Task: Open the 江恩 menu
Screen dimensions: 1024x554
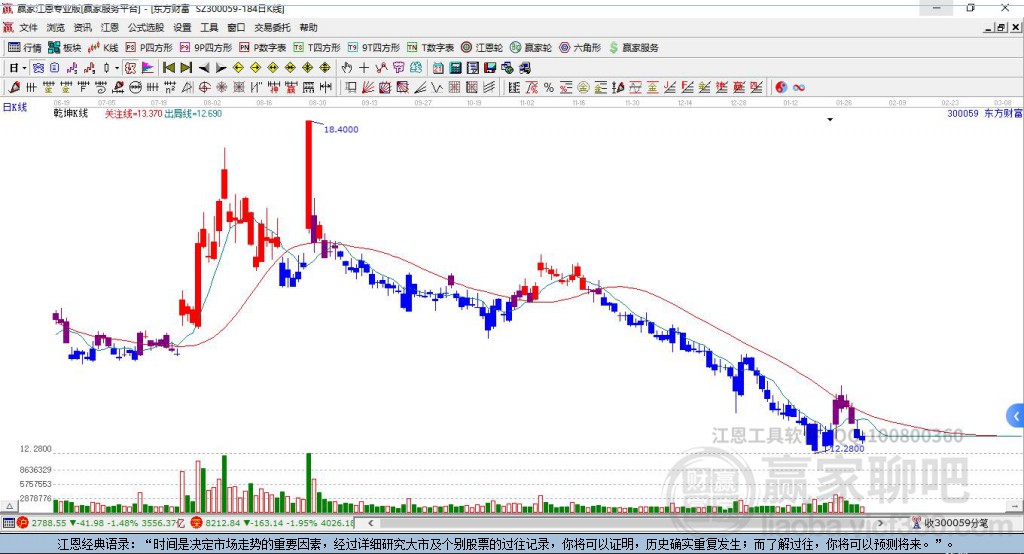Action: tap(110, 27)
